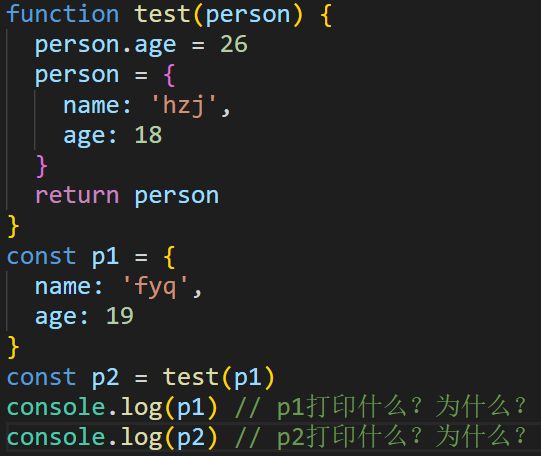The width and height of the screenshot is (541, 456).
Task: Select the number 26 in age assignment
Action: tap(234, 44)
